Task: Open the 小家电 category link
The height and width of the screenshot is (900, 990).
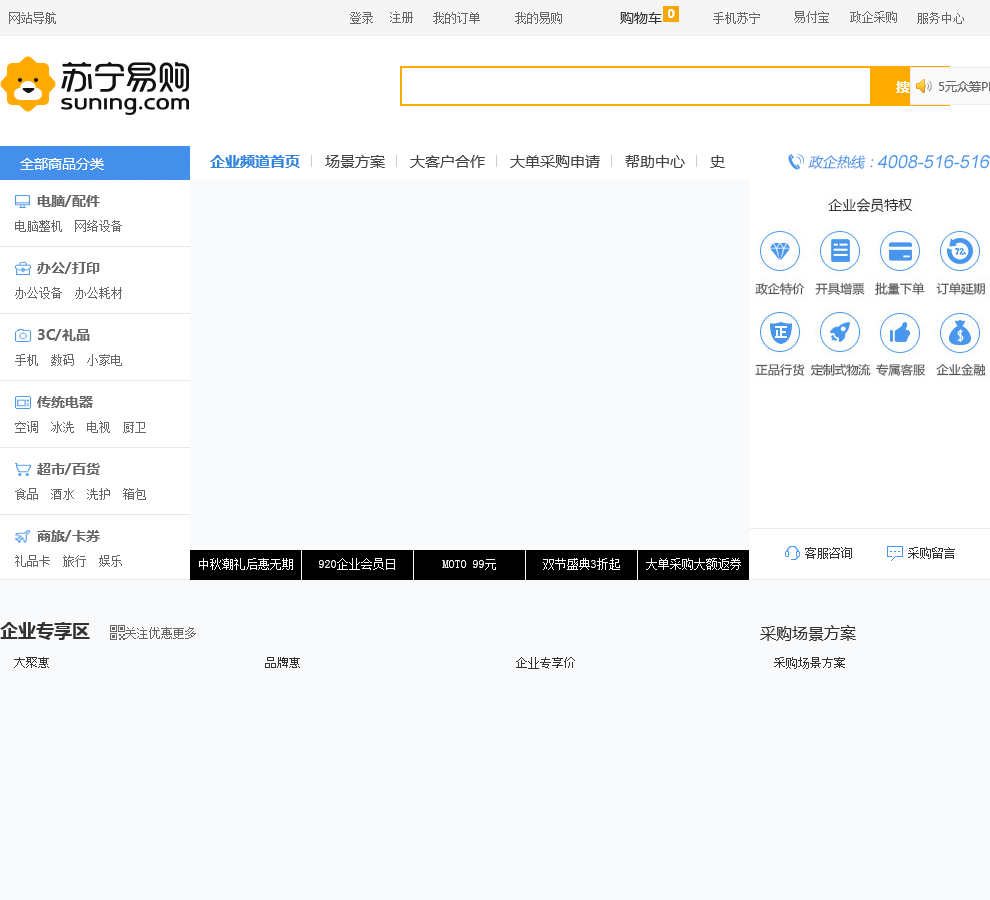Action: tap(104, 360)
